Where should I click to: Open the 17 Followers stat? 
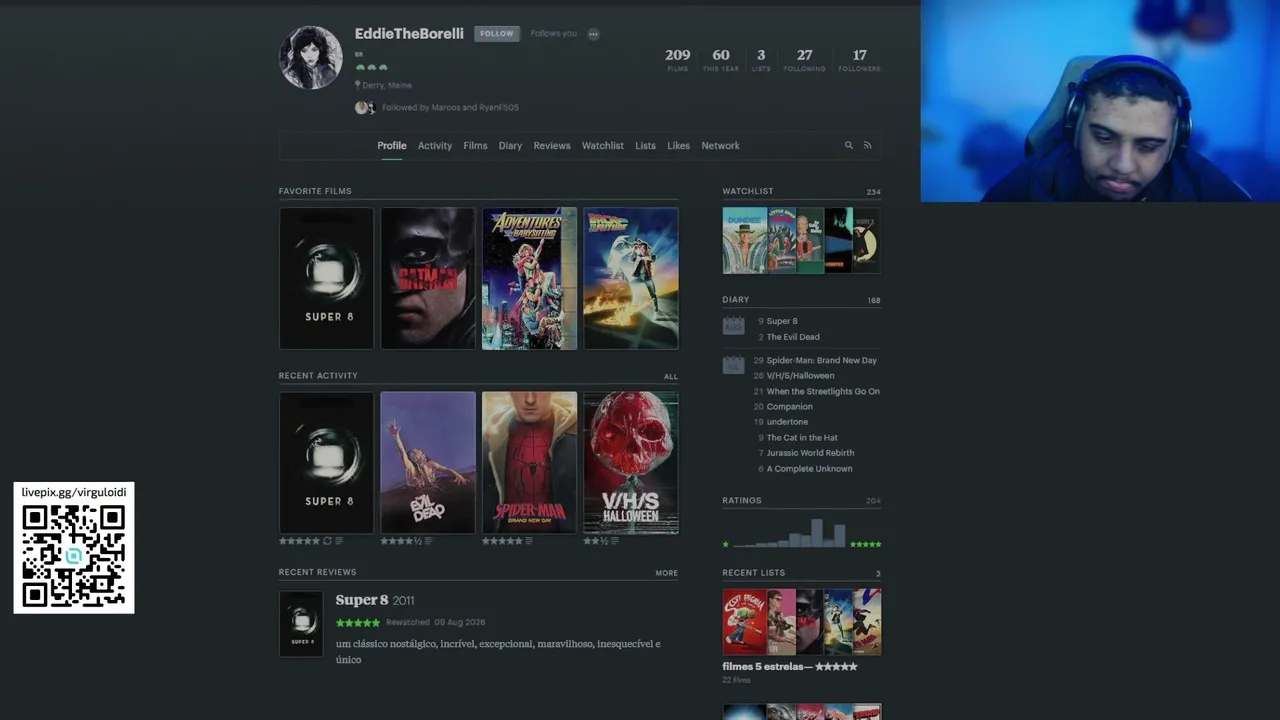pyautogui.click(x=860, y=60)
